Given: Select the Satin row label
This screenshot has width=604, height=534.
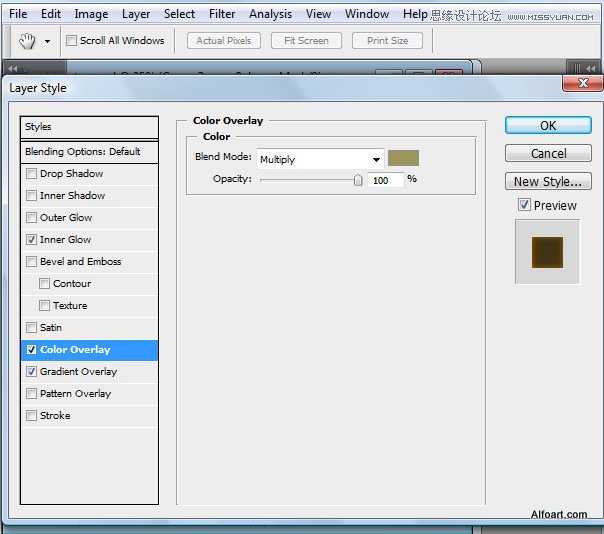Looking at the screenshot, I should (51, 327).
